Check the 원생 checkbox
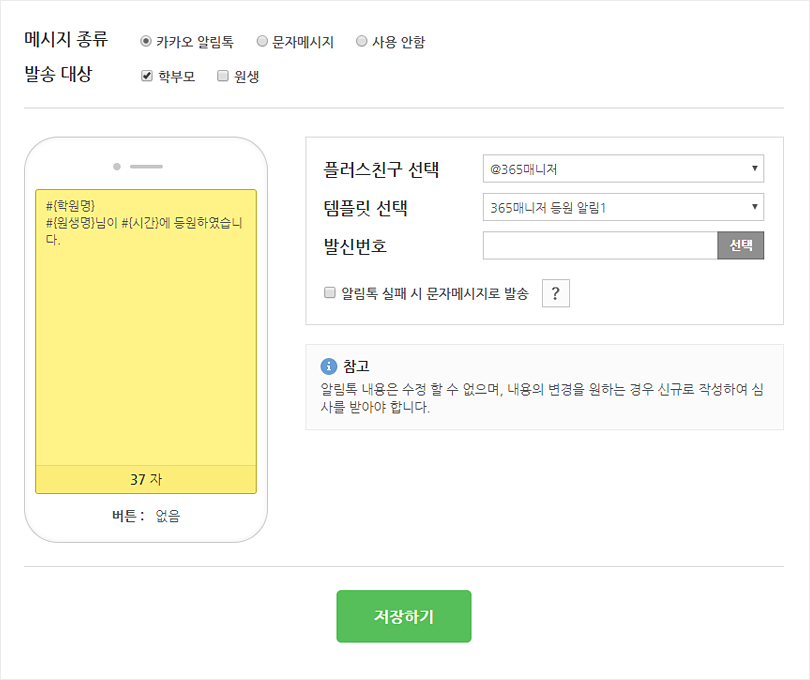The image size is (810, 680). coord(223,76)
